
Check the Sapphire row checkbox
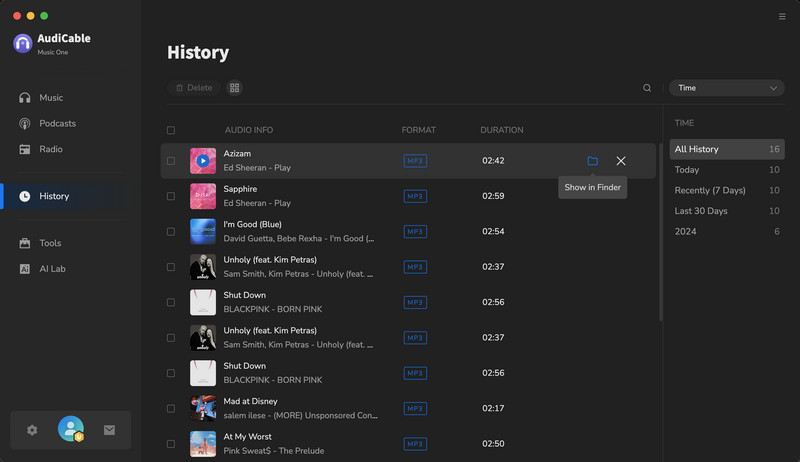pos(171,196)
